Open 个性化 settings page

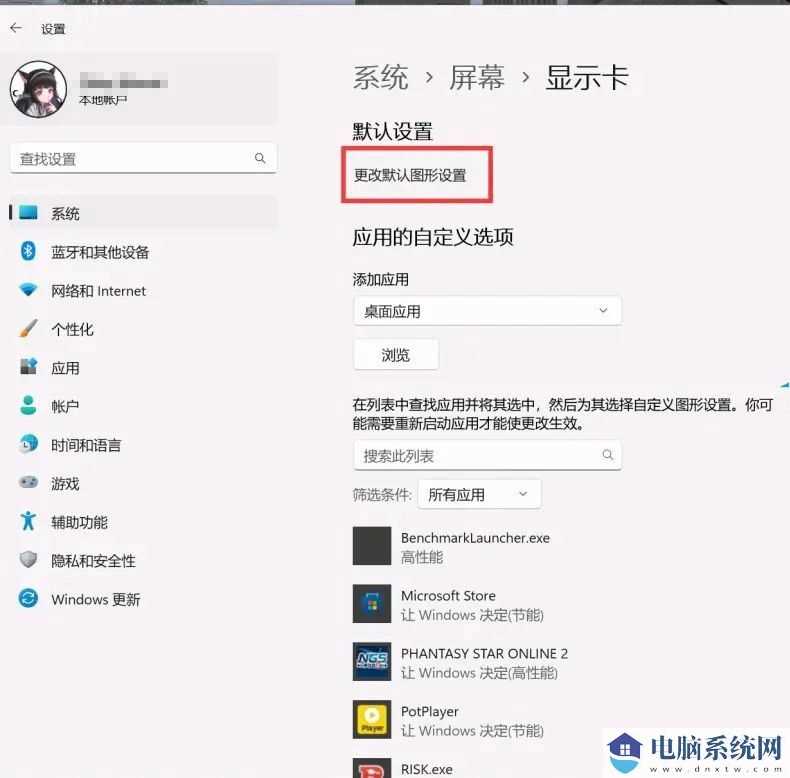(143, 329)
